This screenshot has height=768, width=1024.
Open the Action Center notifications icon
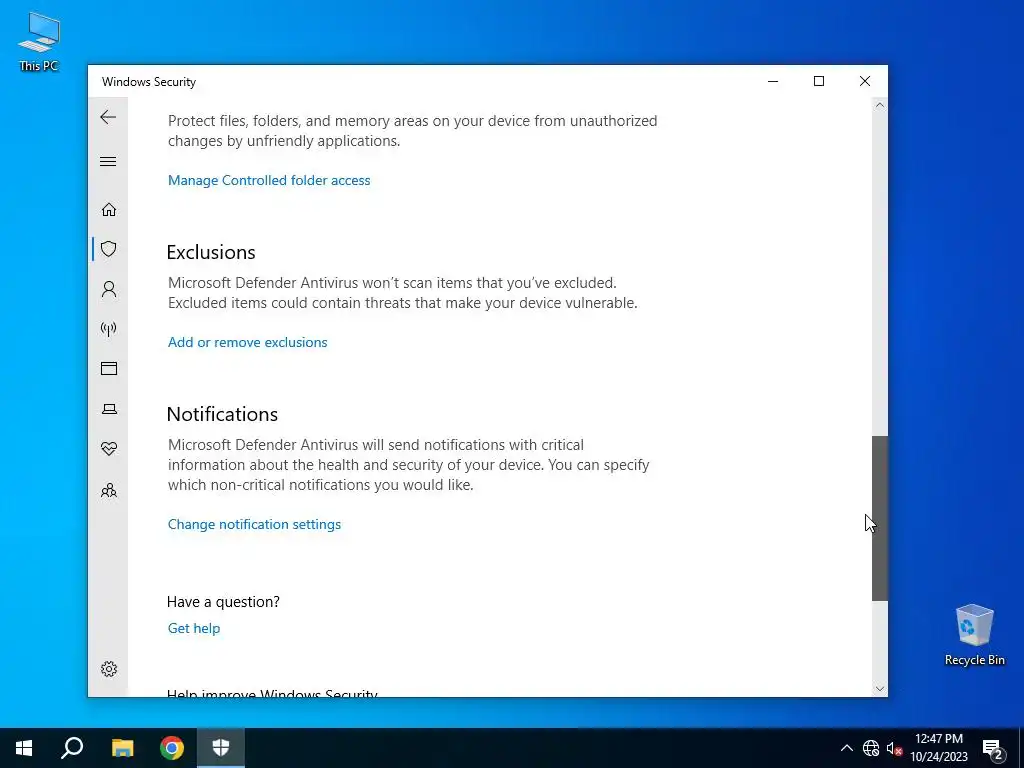[x=993, y=748]
